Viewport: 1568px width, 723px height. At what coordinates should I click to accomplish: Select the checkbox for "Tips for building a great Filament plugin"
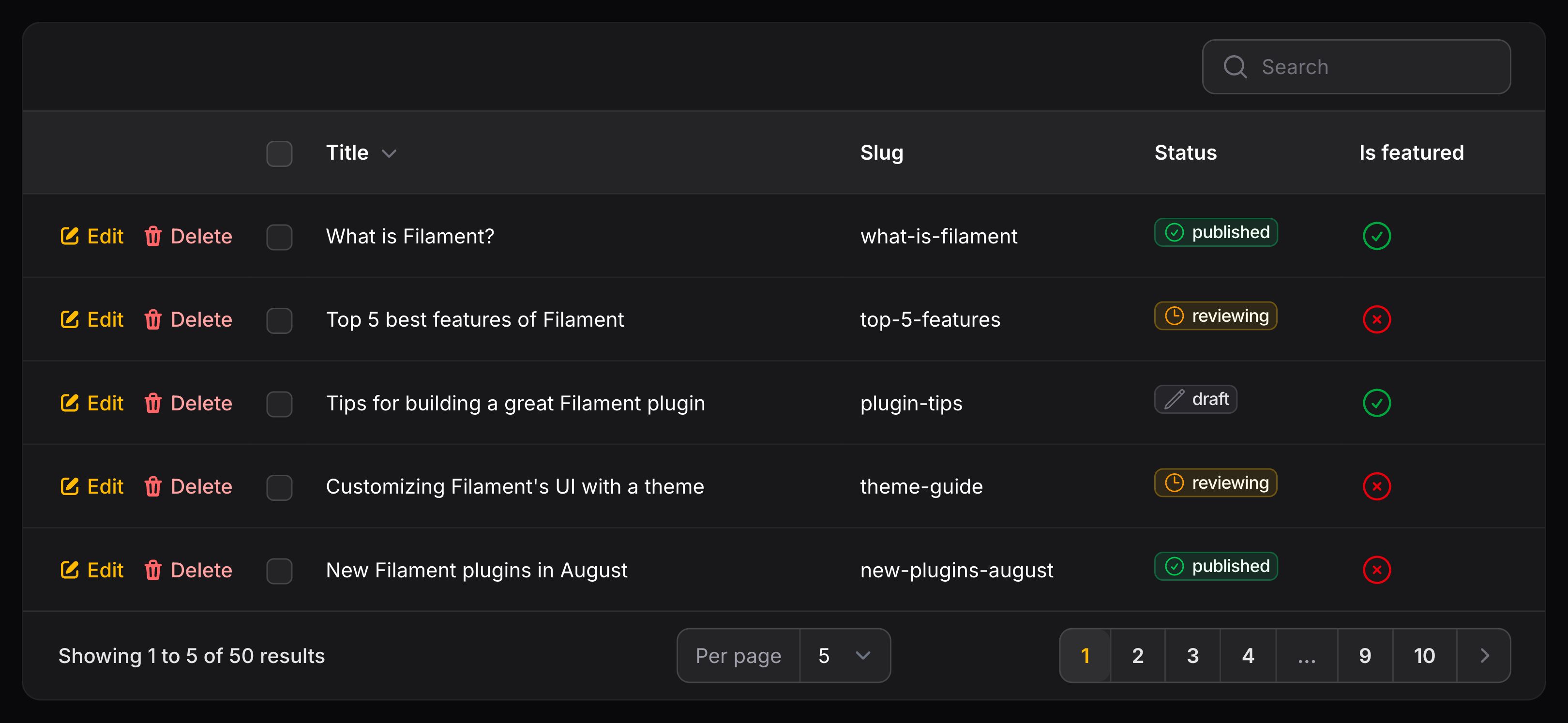click(x=279, y=404)
